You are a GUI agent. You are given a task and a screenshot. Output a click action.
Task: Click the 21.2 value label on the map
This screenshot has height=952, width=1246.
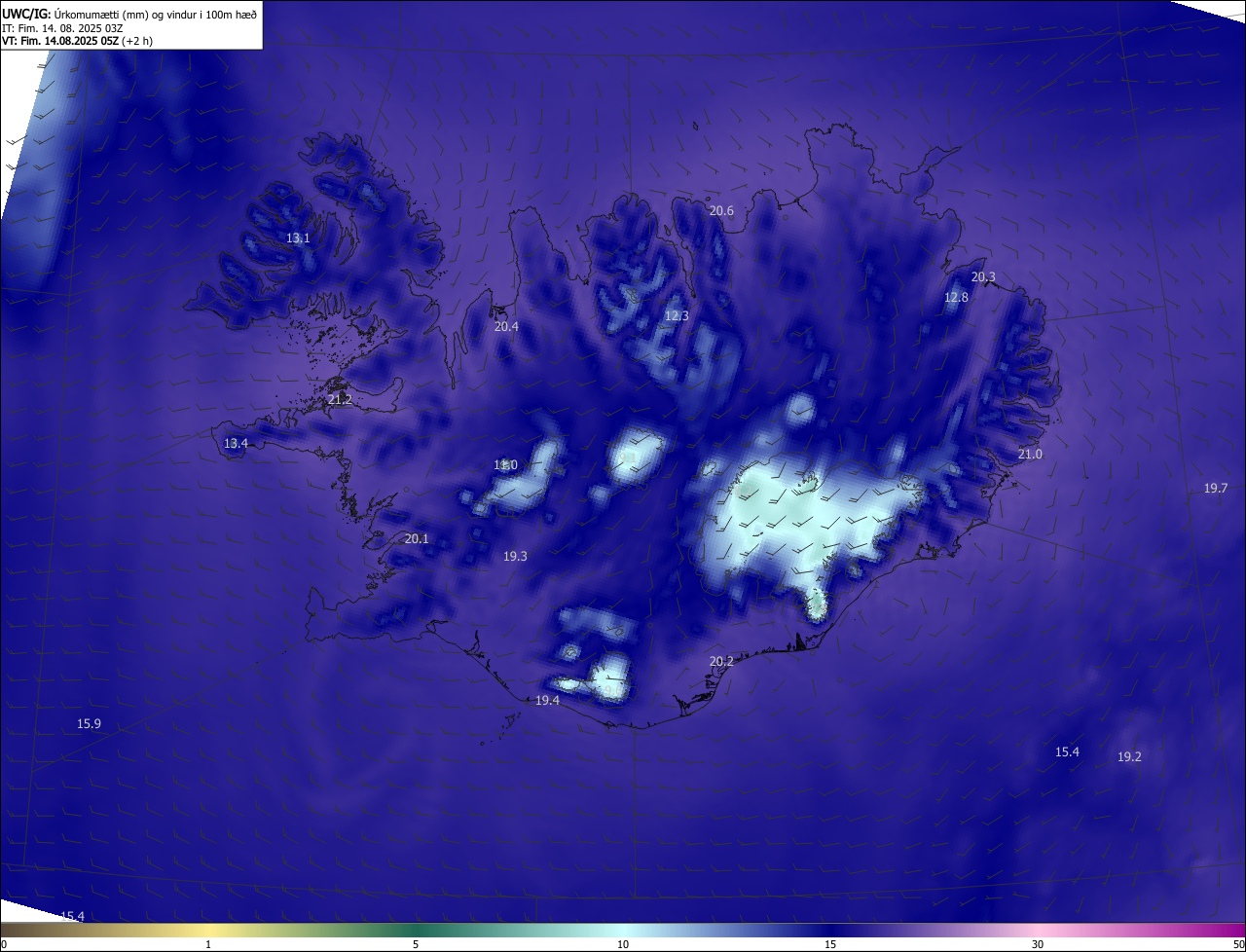(x=340, y=399)
